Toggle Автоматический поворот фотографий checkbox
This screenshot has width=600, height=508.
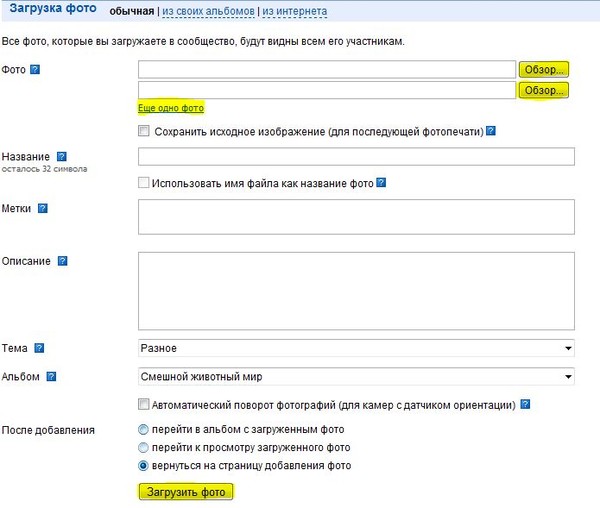[143, 404]
